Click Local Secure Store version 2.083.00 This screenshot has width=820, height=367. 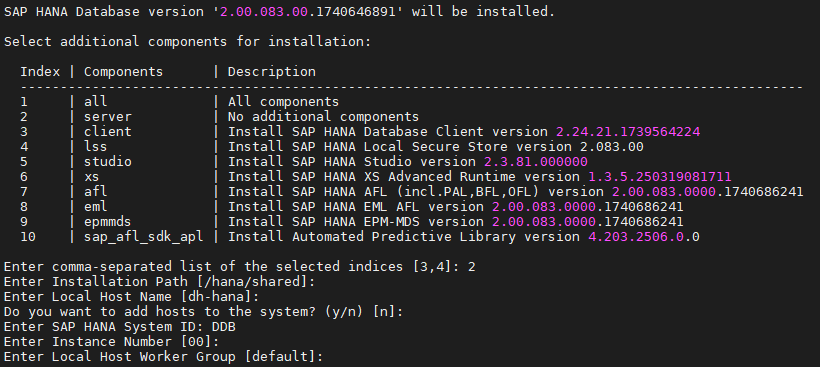[x=611, y=147]
